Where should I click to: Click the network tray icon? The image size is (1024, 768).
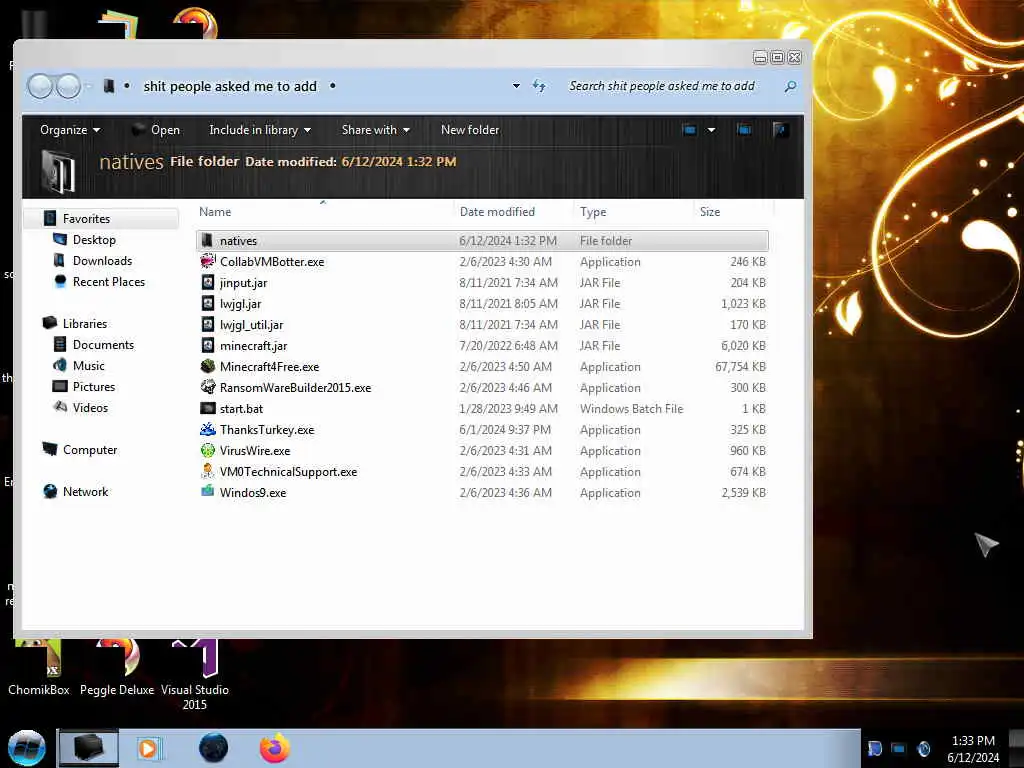coord(899,748)
